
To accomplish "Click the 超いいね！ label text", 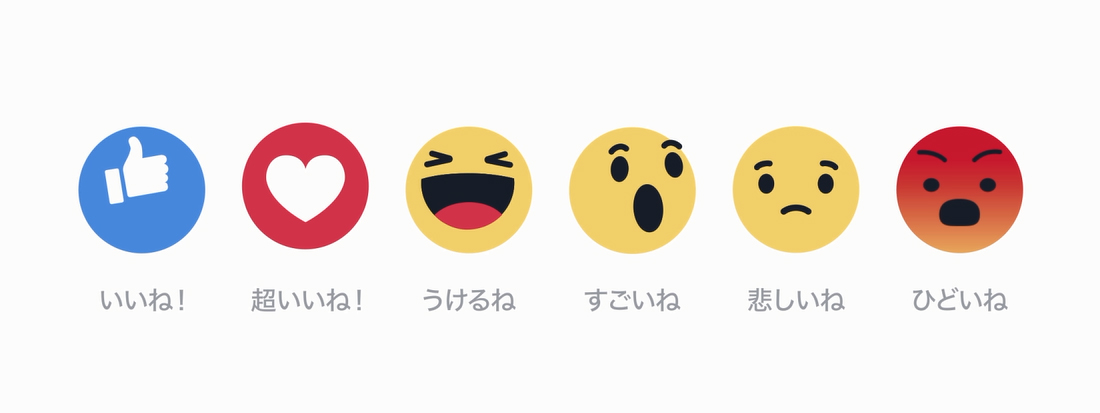I will click(x=307, y=301).
